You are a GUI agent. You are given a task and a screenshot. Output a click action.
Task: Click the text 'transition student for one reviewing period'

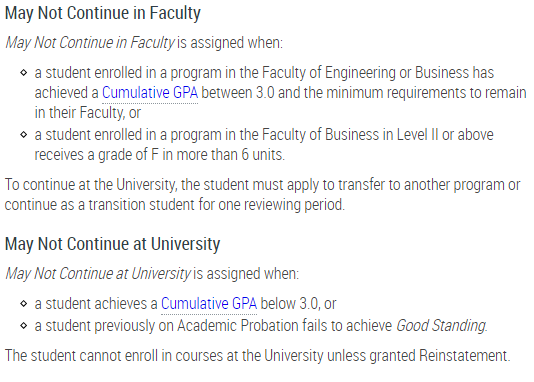[x=216, y=205]
